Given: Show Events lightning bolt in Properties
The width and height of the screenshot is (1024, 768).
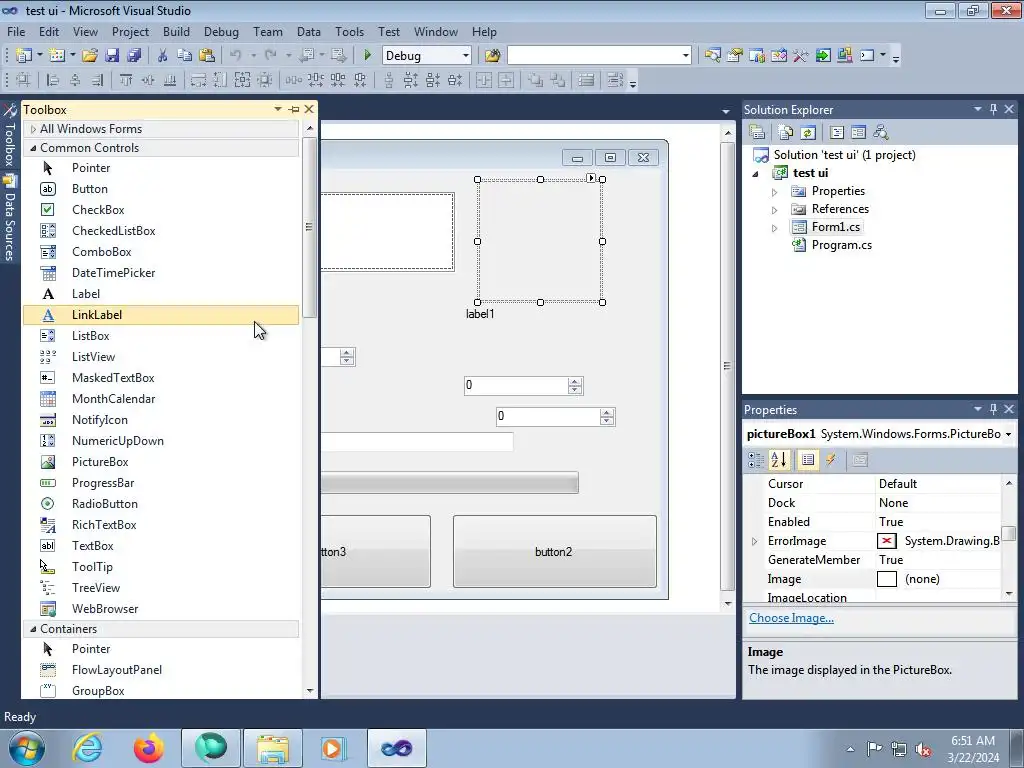Looking at the screenshot, I should (x=831, y=460).
